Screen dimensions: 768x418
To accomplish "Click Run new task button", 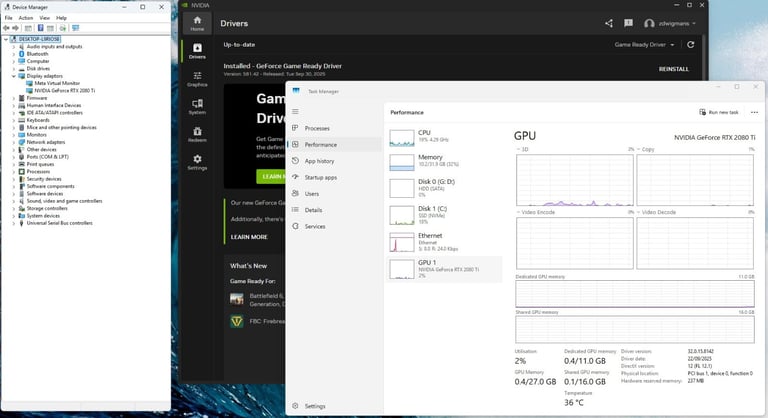I will (719, 112).
